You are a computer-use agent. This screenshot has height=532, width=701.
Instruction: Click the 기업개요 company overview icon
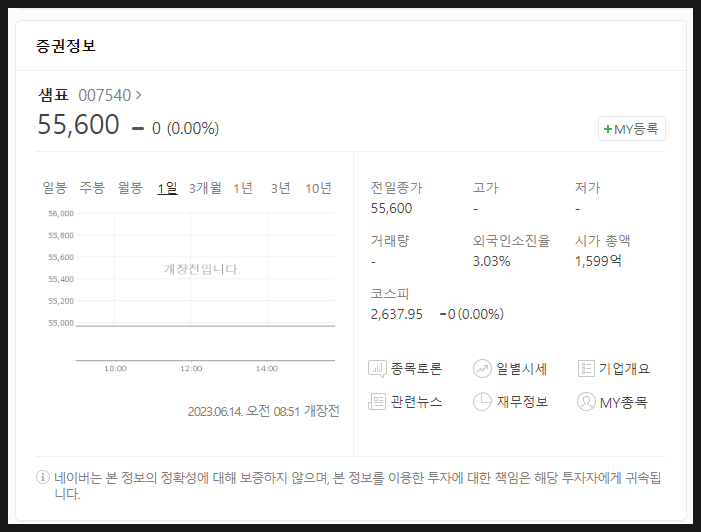click(x=587, y=369)
